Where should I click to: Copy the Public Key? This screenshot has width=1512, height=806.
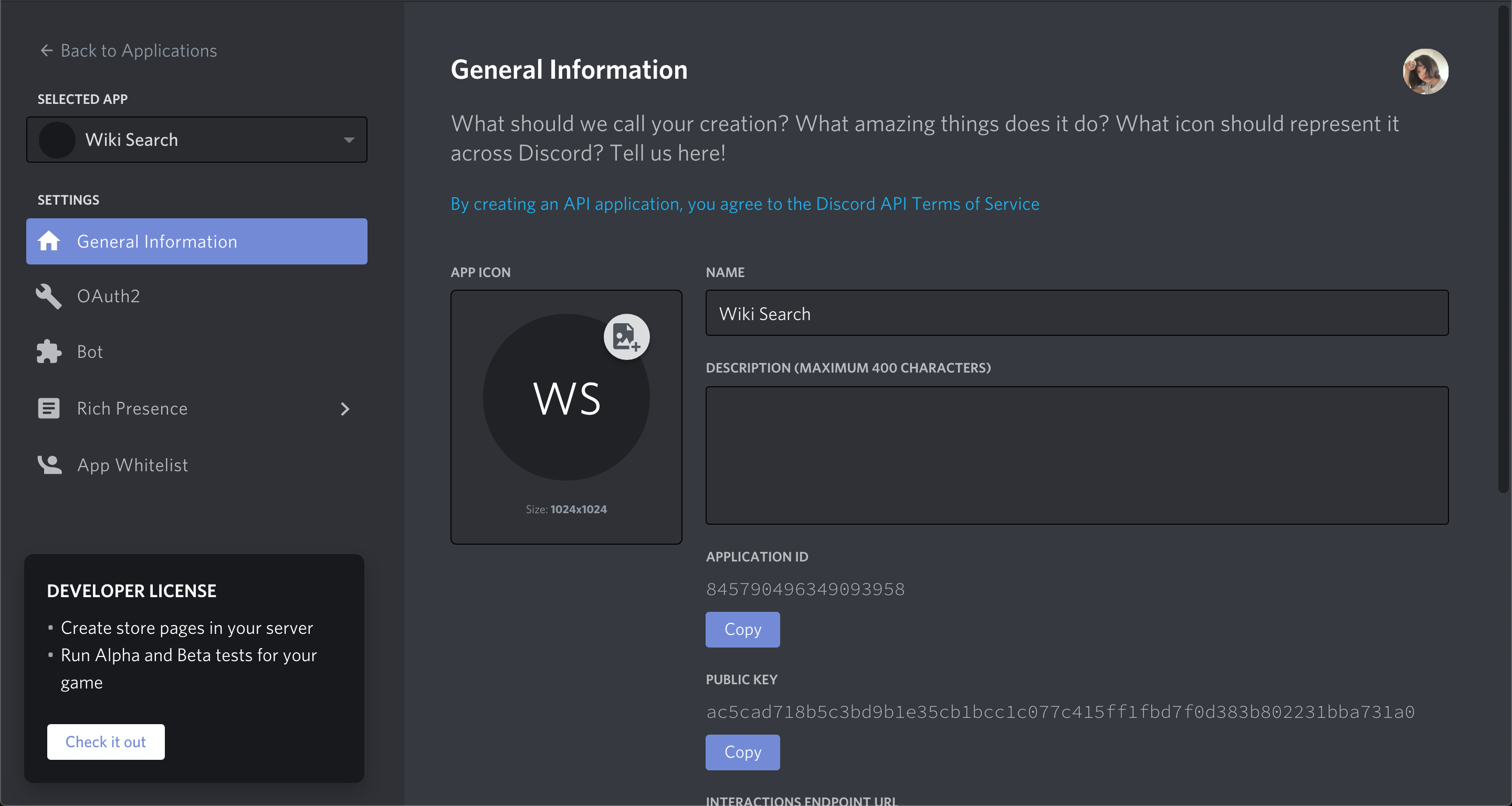click(x=742, y=752)
